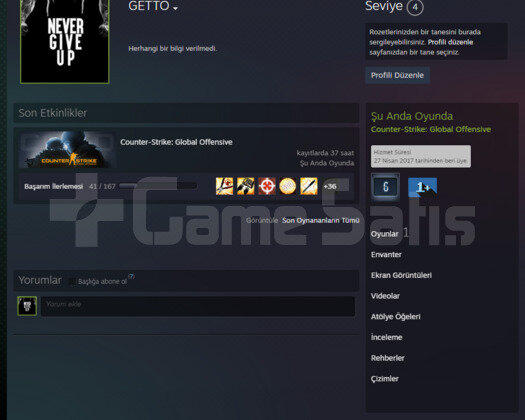Toggle the Başlığa abone ol checkbox
Screen dimensions: 525x420
(x=72, y=282)
